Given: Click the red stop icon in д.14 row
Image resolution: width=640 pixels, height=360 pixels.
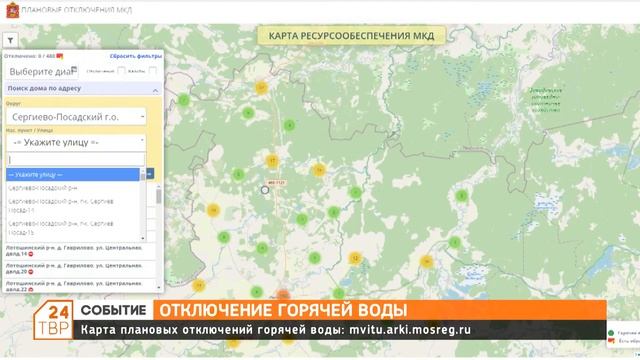Looking at the screenshot, I should click(x=31, y=254).
